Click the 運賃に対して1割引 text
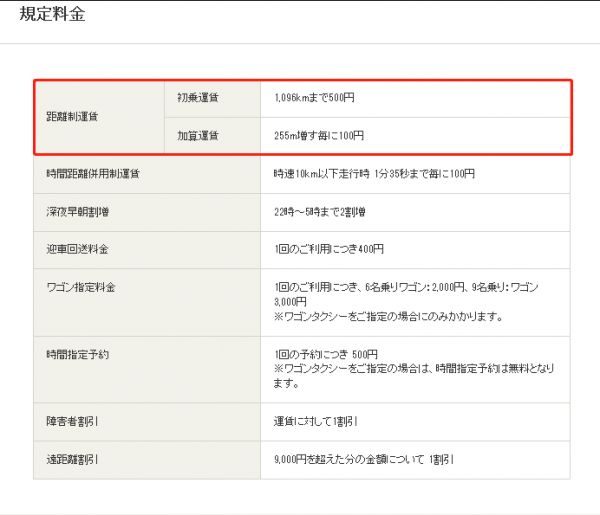This screenshot has height=515, width=600. point(319,421)
